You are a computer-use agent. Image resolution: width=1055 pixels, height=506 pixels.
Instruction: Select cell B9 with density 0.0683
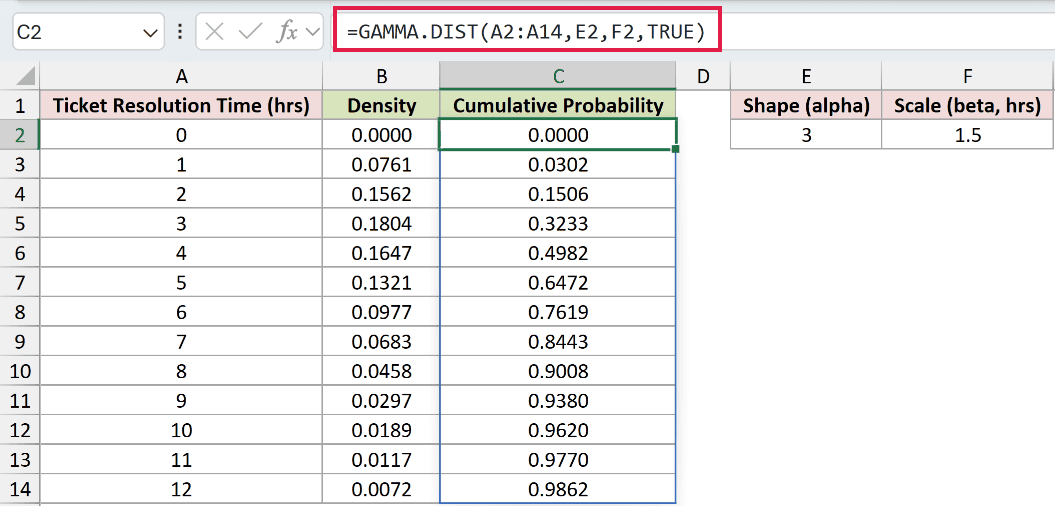click(x=381, y=342)
